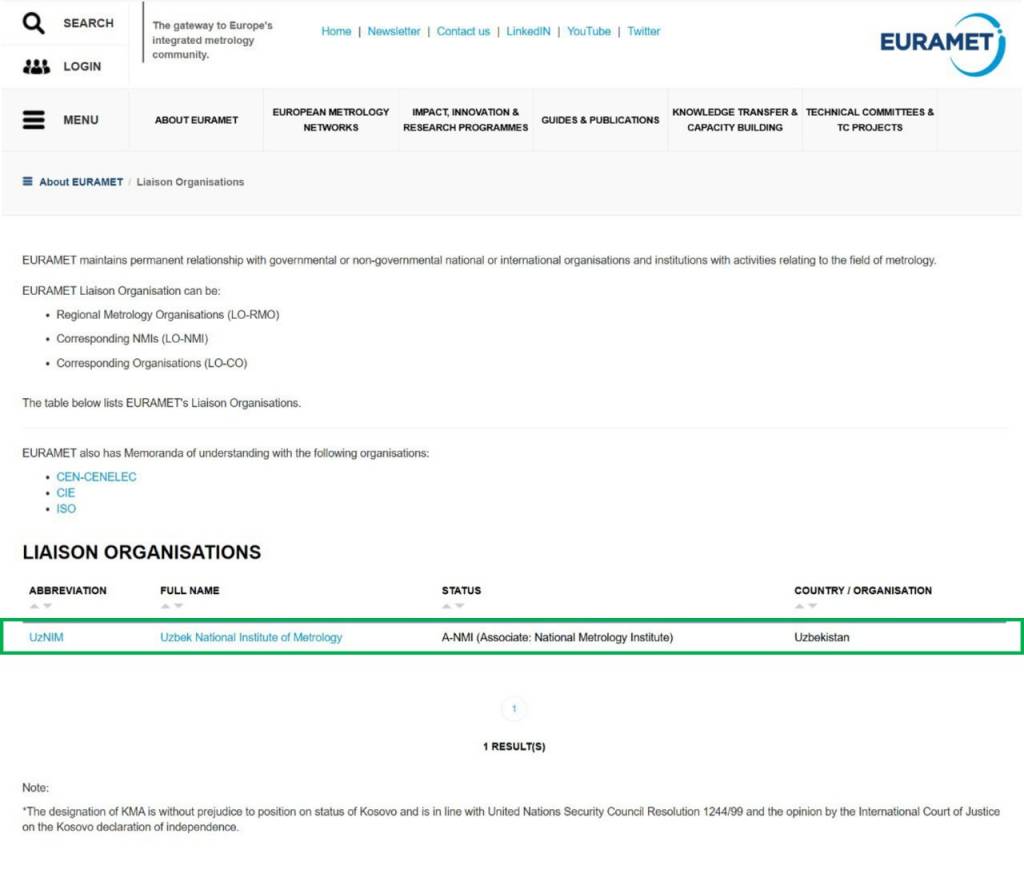Expand Knowledge Transfer & Capacity Building menu

(x=735, y=120)
